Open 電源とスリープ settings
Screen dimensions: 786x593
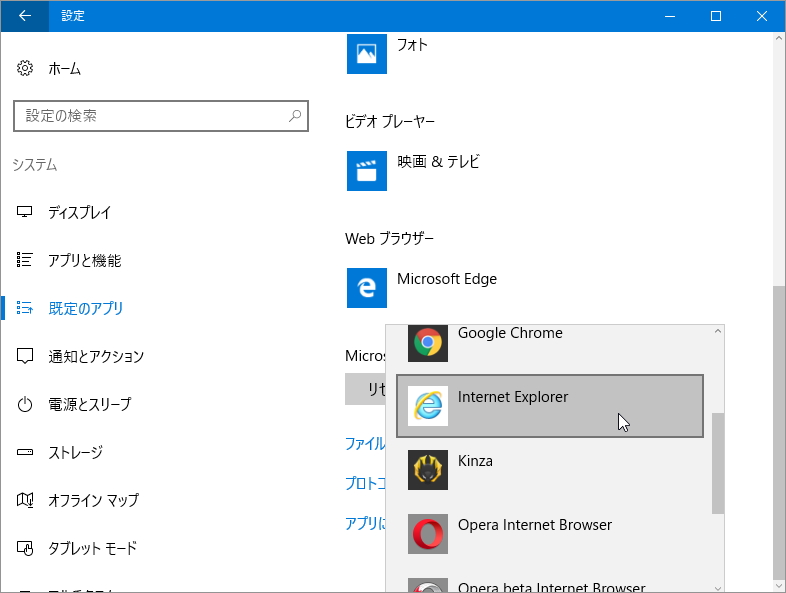click(90, 404)
